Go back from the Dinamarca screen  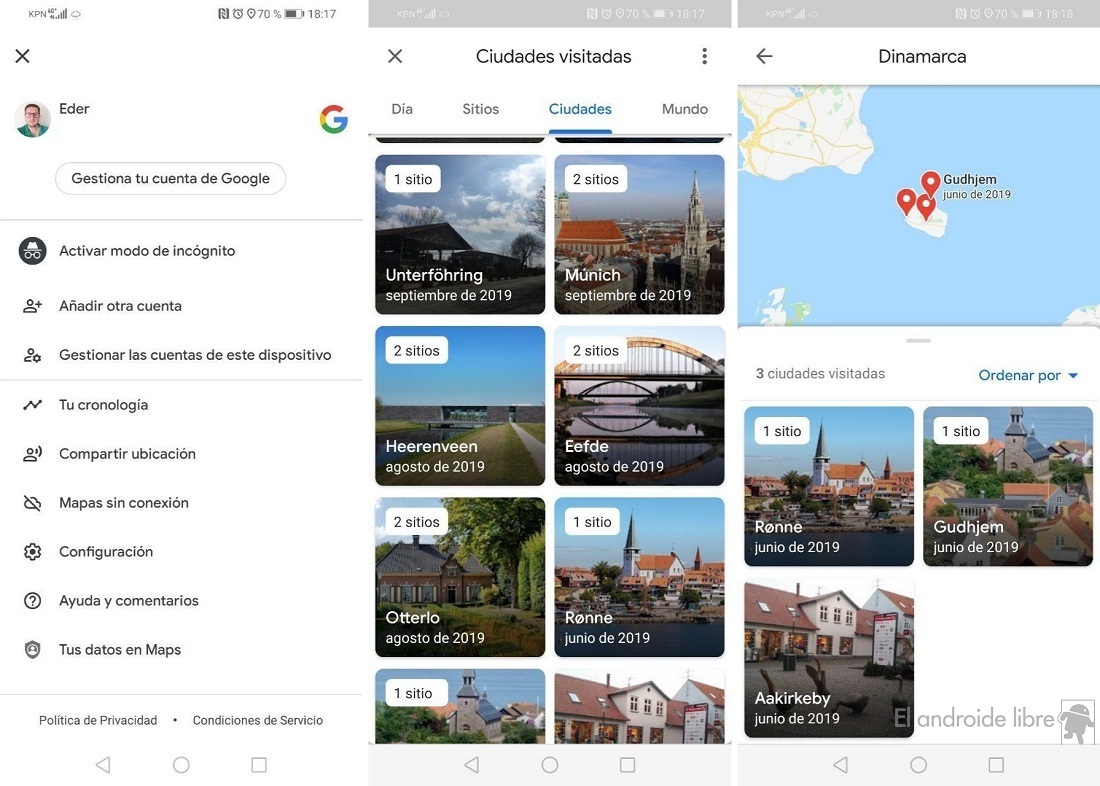point(765,56)
